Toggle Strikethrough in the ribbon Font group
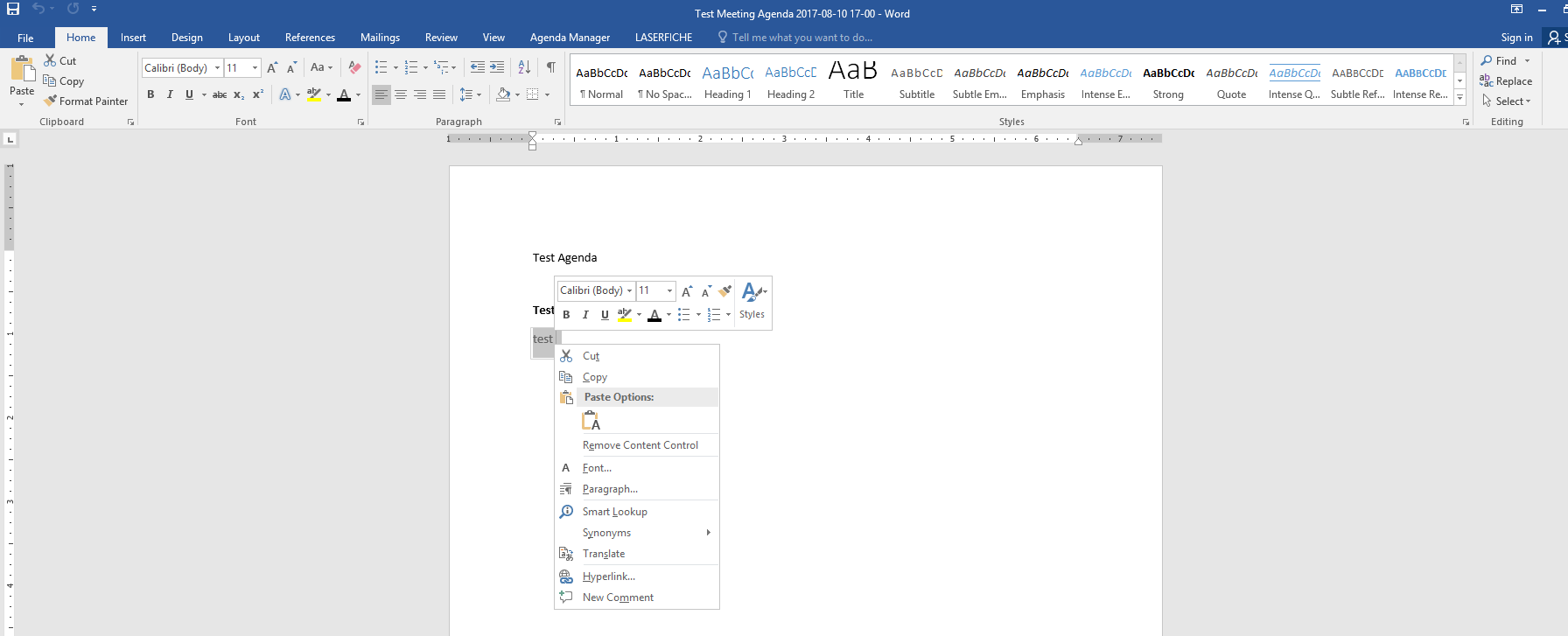 click(x=219, y=94)
